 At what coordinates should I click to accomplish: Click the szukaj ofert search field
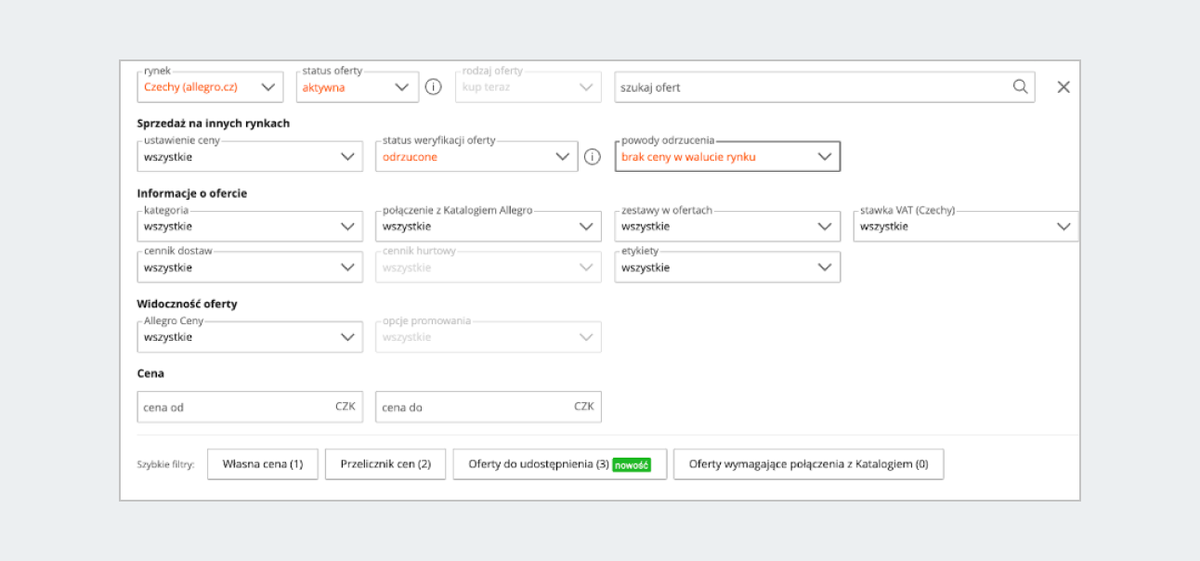pos(810,87)
